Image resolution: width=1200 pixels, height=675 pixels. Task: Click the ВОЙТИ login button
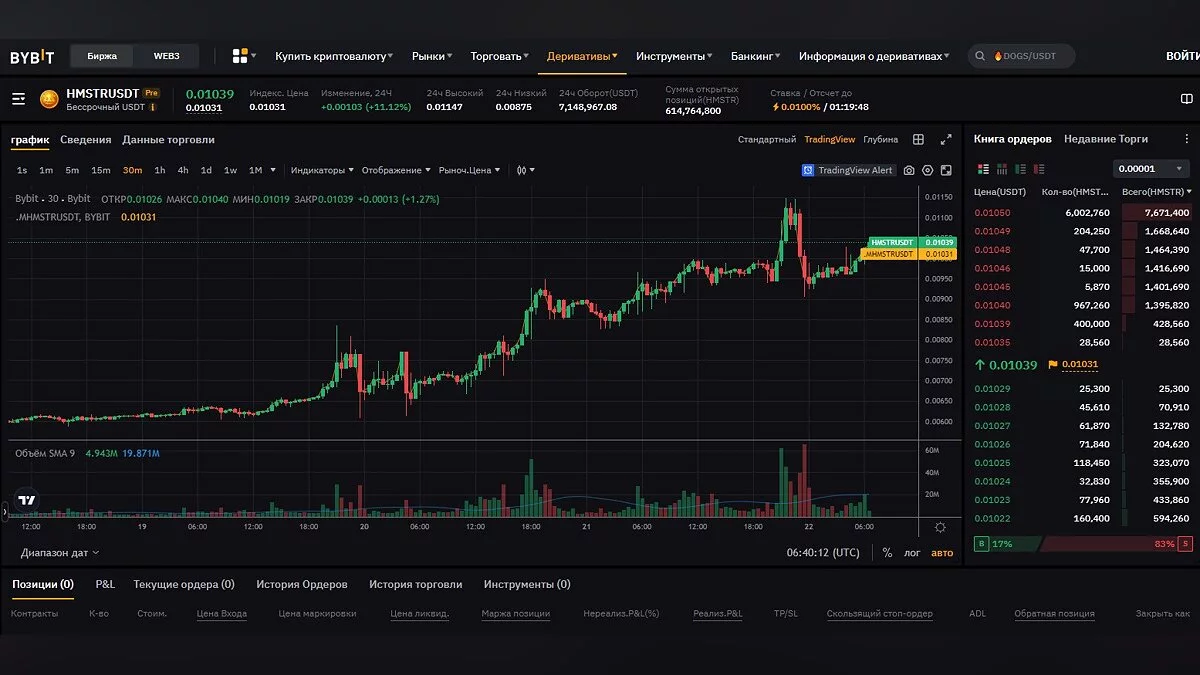1183,57
